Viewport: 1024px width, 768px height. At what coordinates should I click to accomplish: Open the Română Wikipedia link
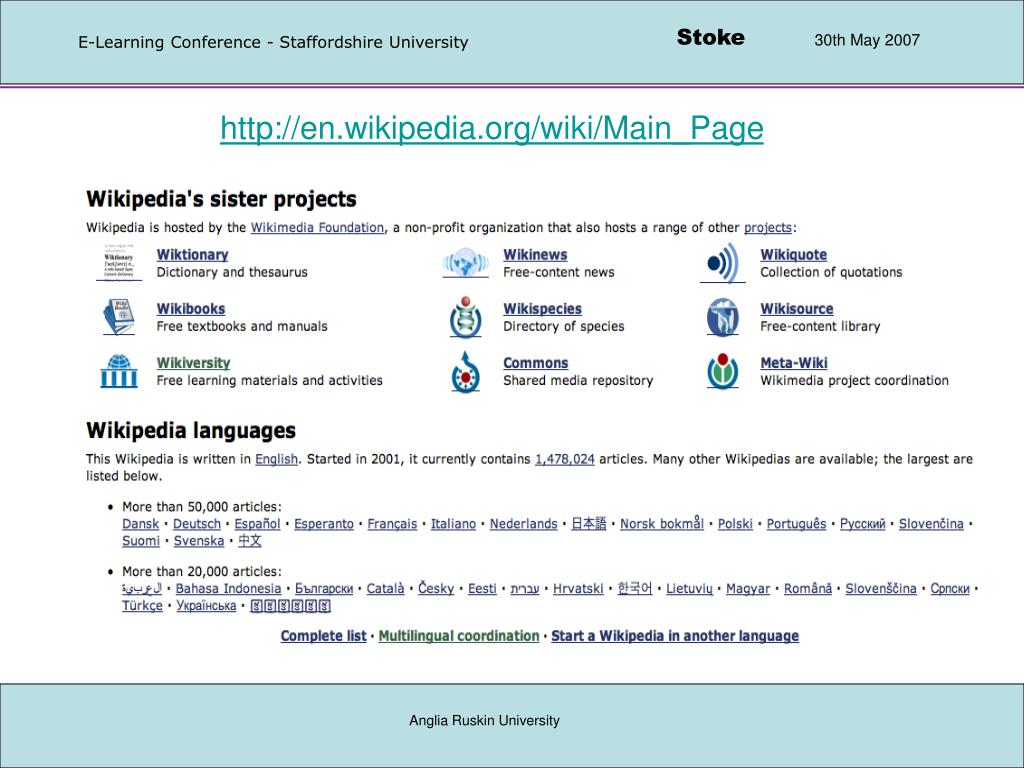[808, 588]
